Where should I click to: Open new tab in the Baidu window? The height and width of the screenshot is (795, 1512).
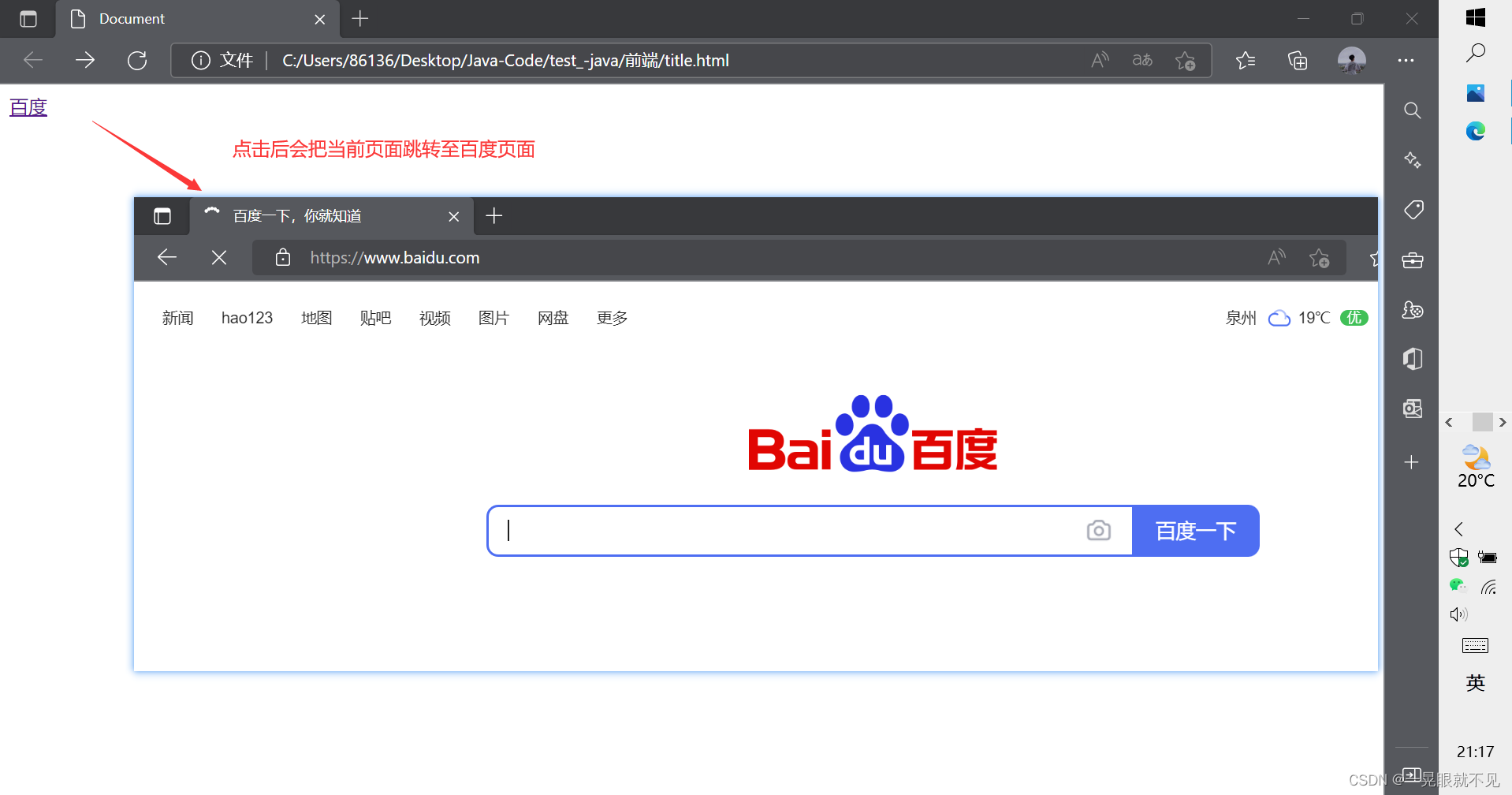(494, 215)
